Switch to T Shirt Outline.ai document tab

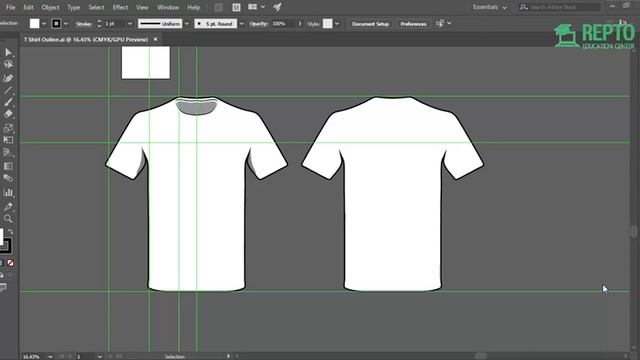tap(86, 39)
